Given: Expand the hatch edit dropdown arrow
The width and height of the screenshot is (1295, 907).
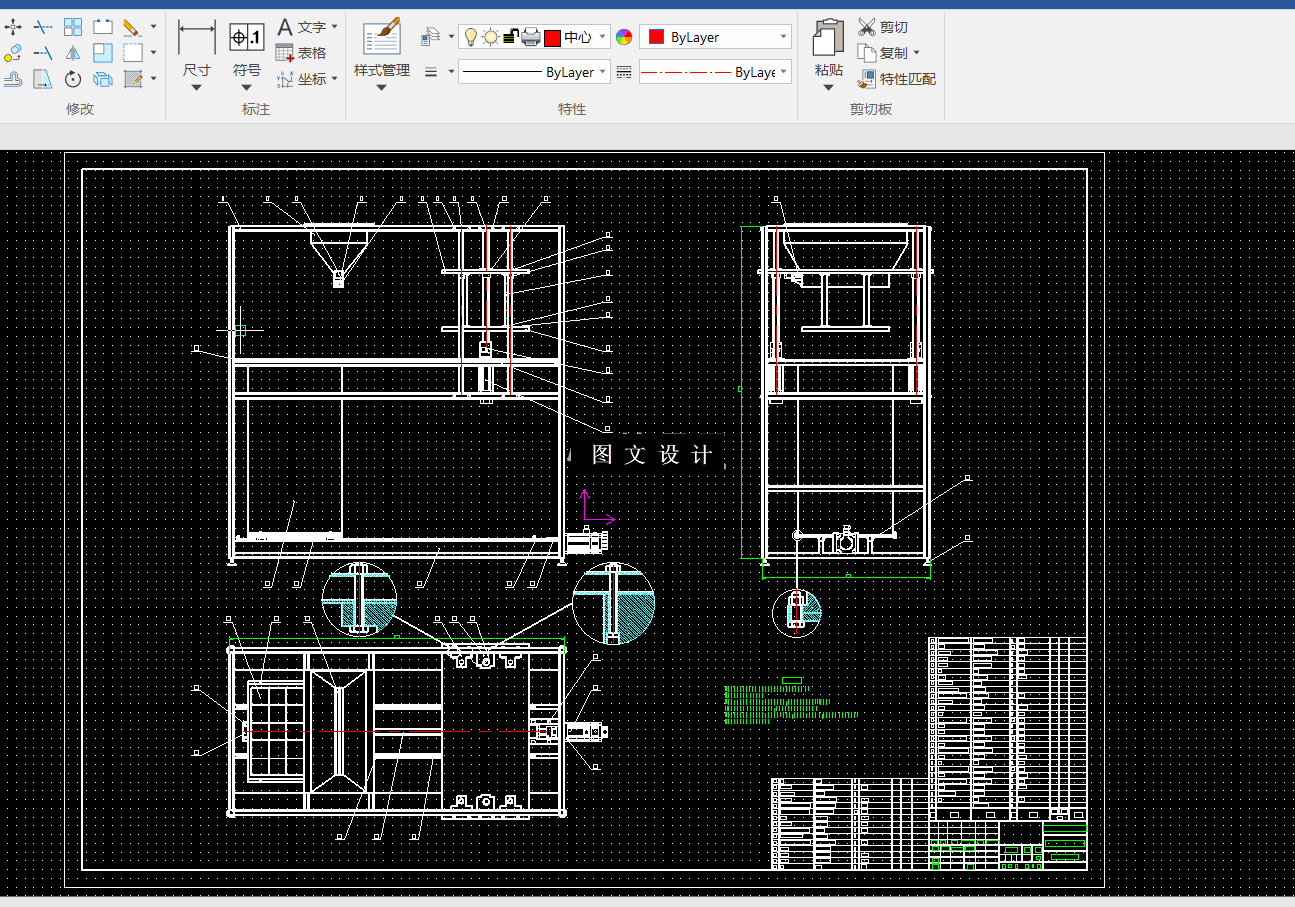Looking at the screenshot, I should 153,79.
